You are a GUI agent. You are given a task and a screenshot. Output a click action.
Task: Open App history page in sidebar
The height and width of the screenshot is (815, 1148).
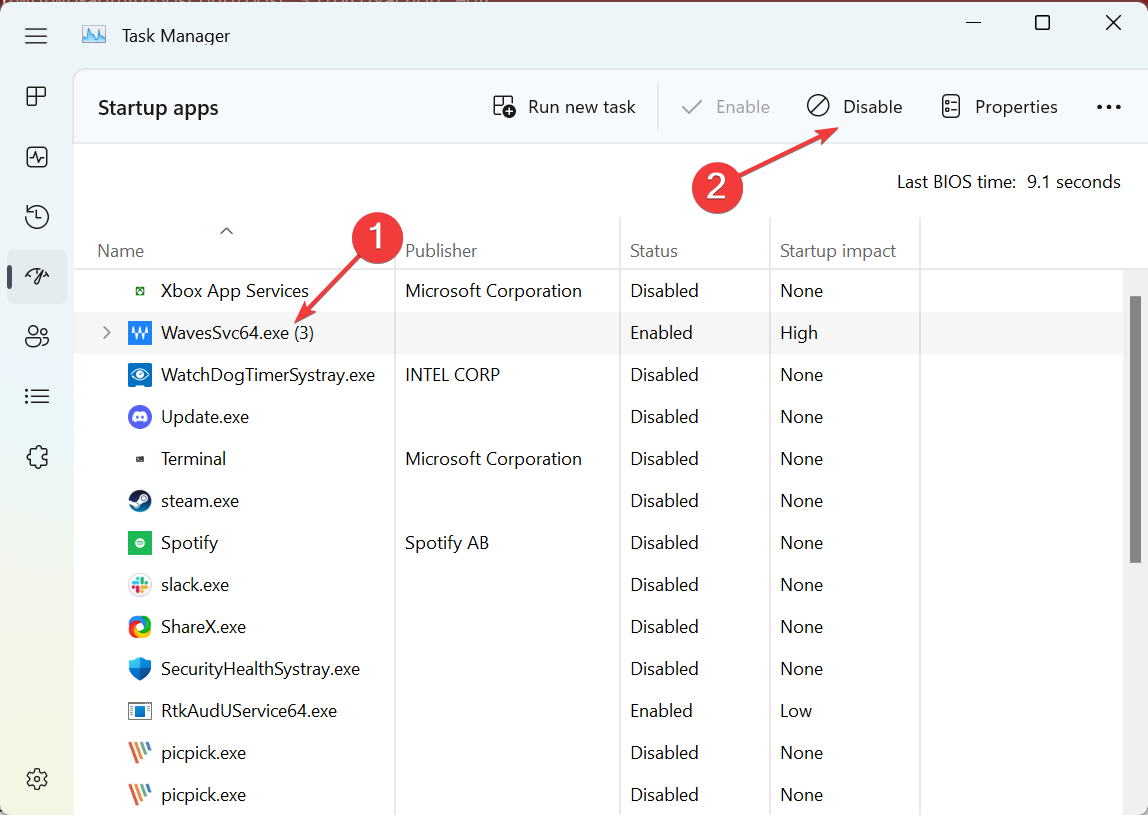pos(37,217)
